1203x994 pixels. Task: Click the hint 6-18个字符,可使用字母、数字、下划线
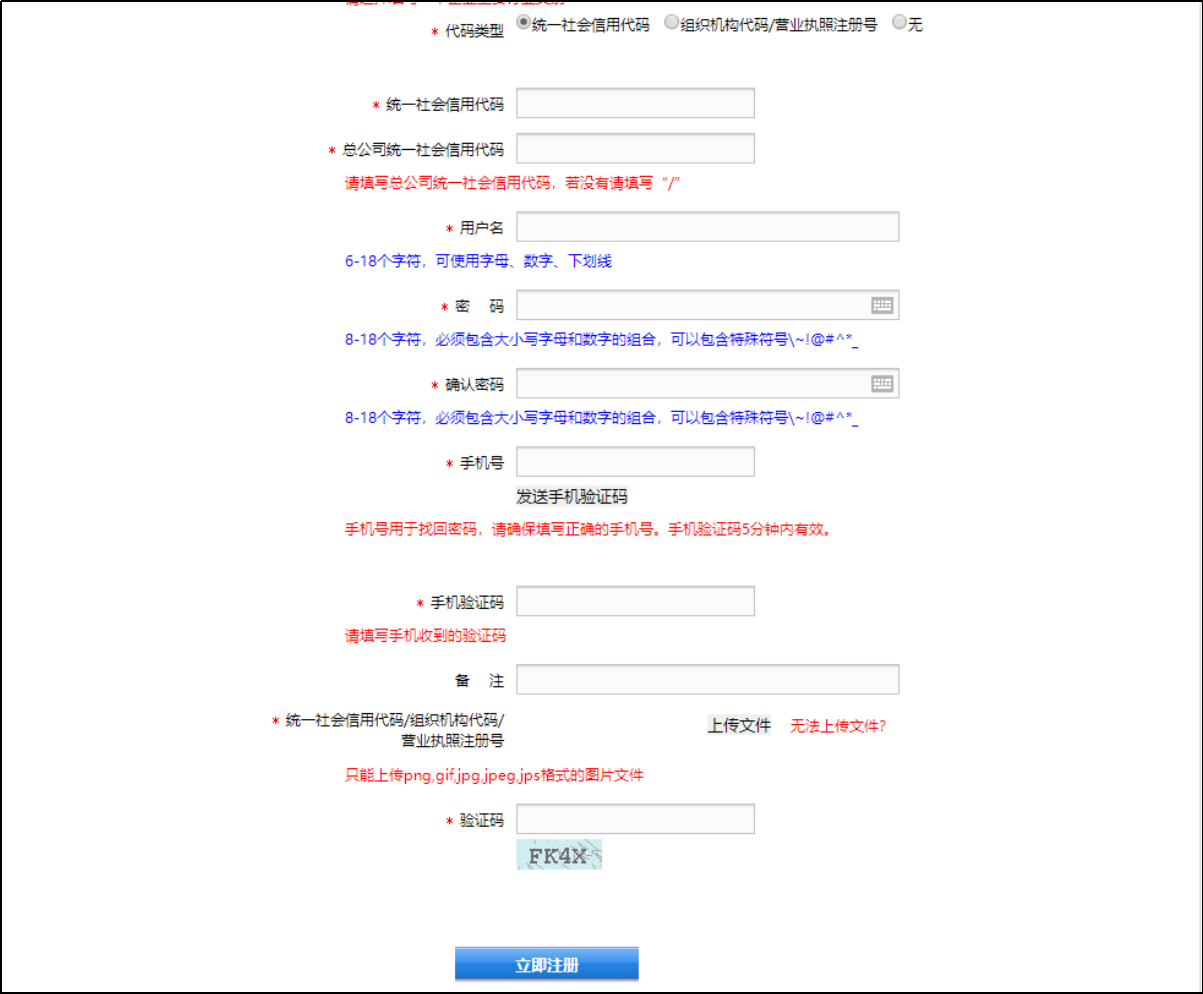[478, 262]
